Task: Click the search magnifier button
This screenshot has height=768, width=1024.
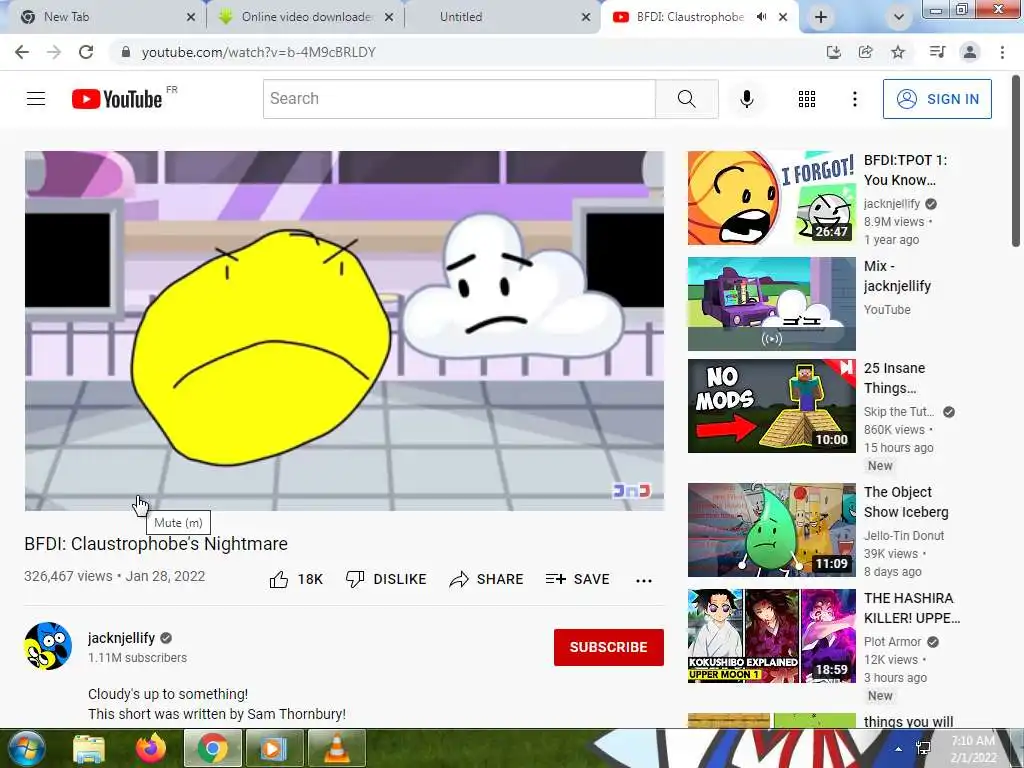Action: [686, 99]
